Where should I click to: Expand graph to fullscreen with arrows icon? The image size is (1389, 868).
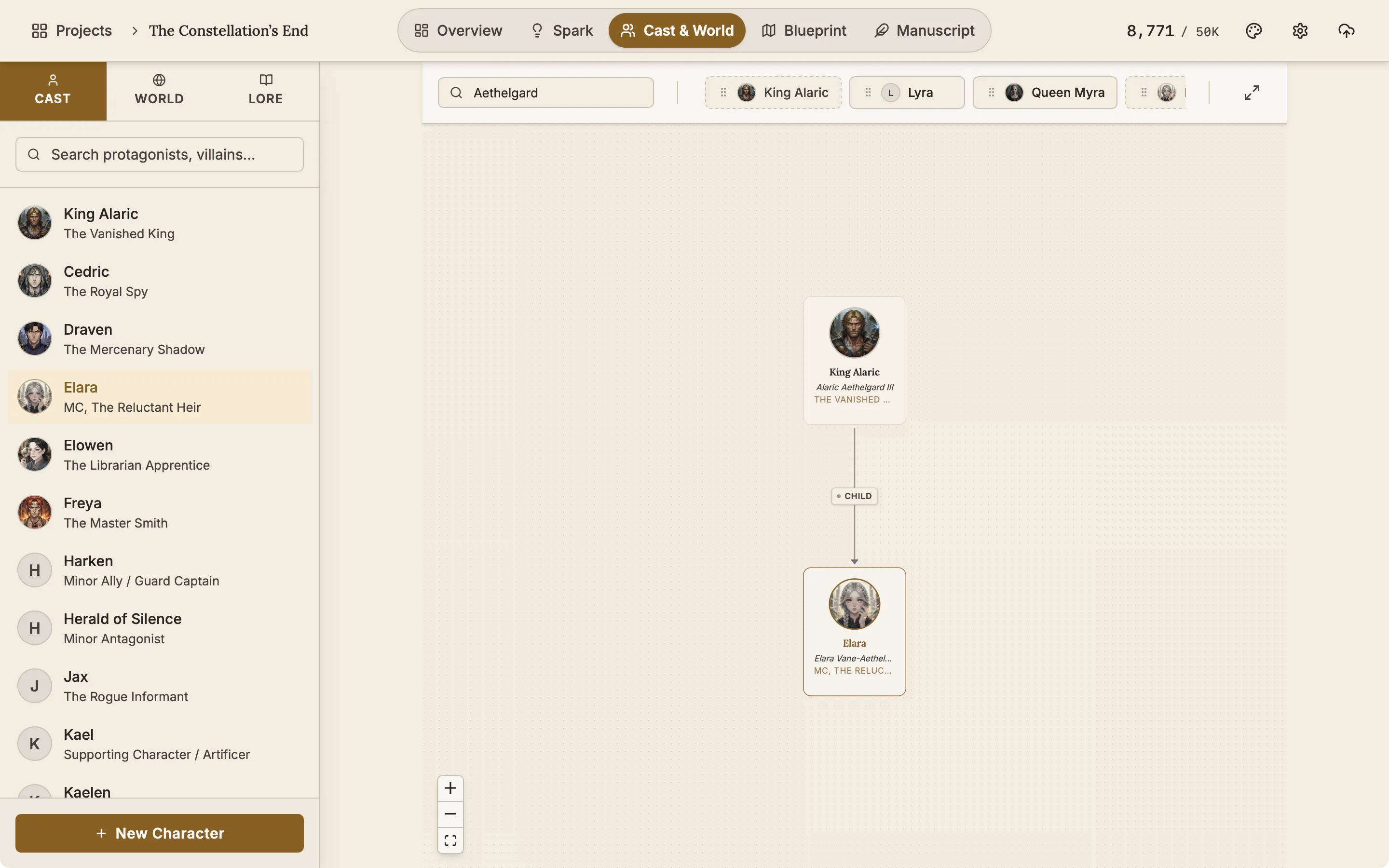click(1252, 93)
